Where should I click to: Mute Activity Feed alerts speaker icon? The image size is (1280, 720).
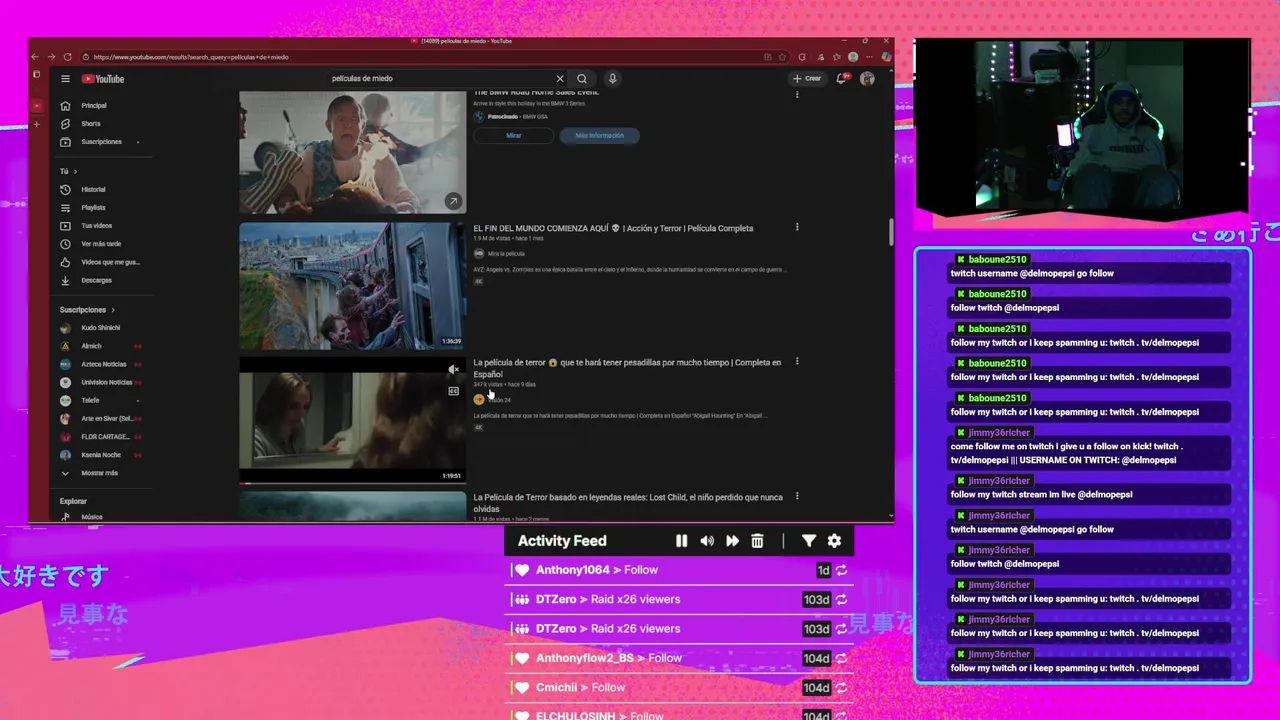click(707, 541)
